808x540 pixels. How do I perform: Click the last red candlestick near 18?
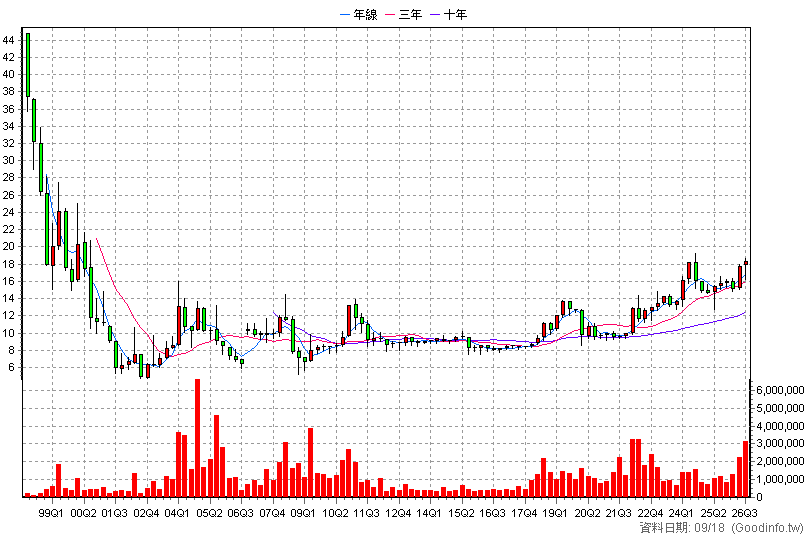click(x=746, y=263)
